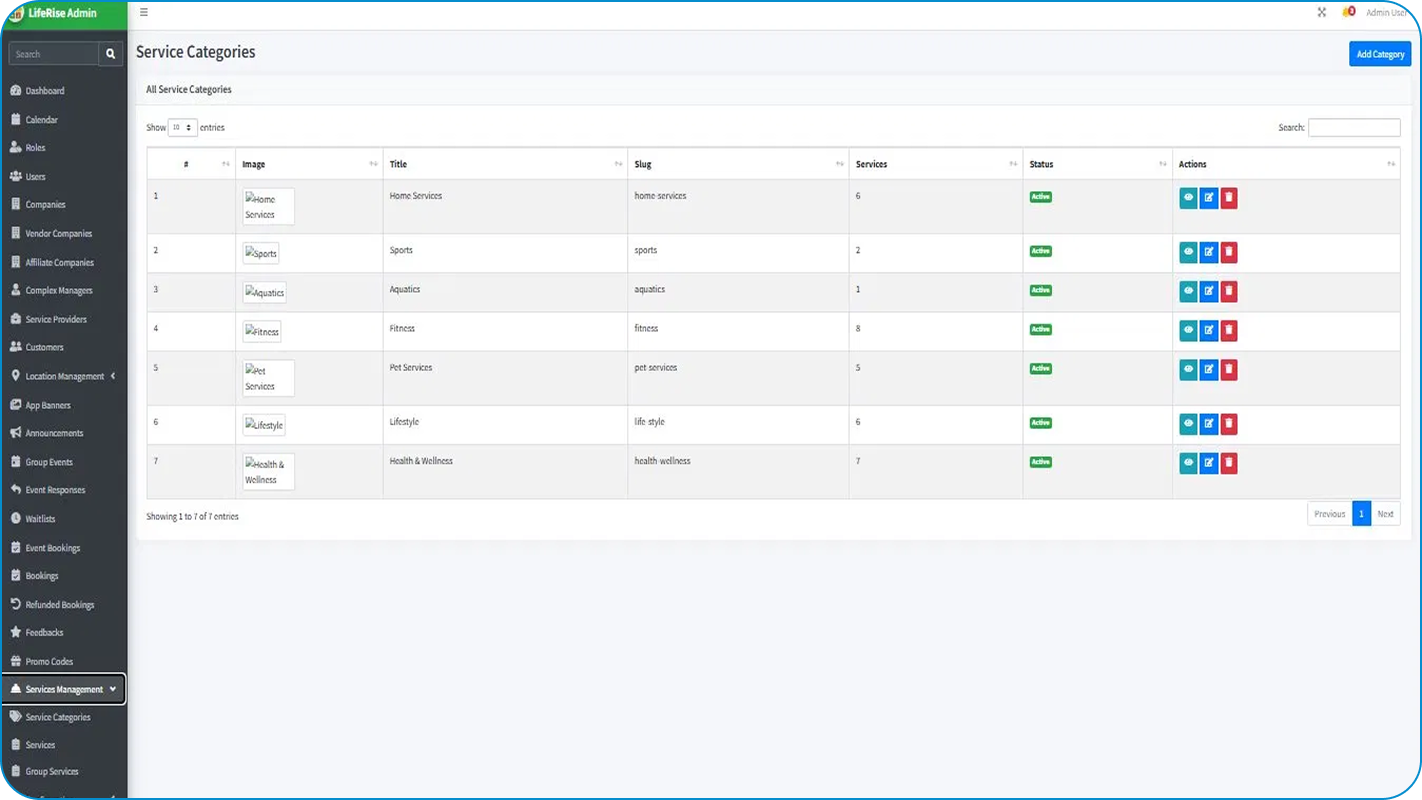Image resolution: width=1422 pixels, height=800 pixels.
Task: Sort table by Services column
Action: point(935,164)
